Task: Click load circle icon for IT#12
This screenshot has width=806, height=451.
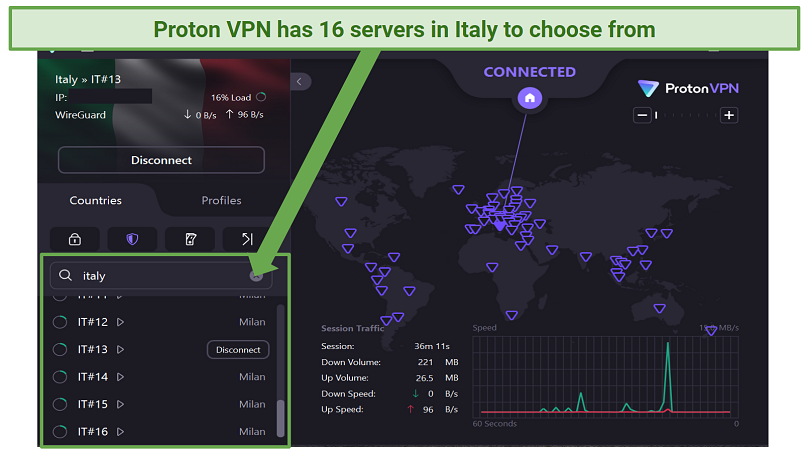Action: (60, 322)
